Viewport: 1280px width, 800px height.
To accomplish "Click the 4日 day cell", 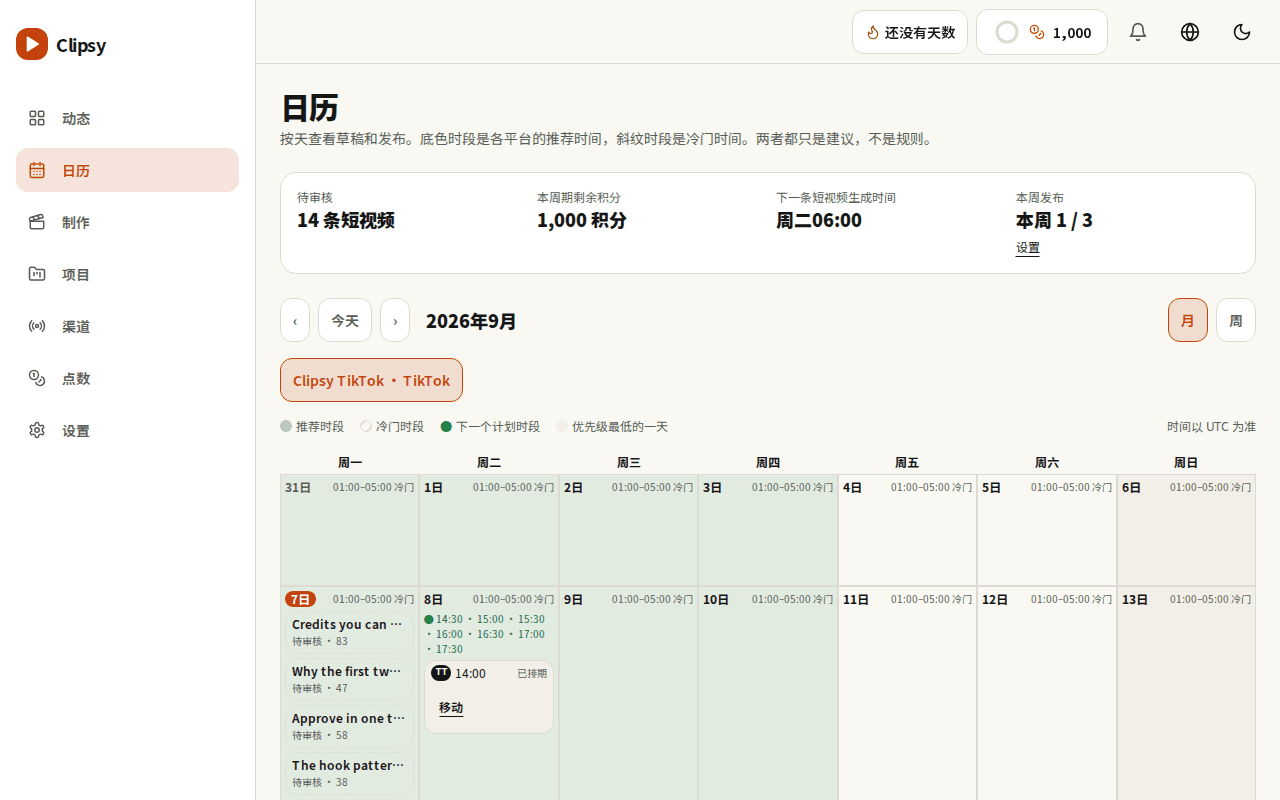I will [x=907, y=530].
